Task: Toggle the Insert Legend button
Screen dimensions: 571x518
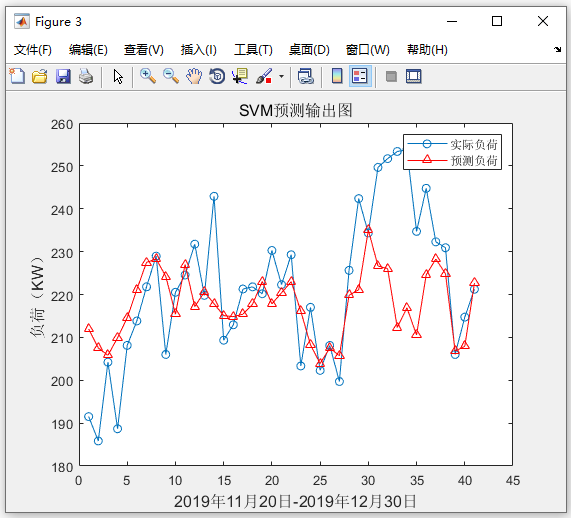Action: (x=360, y=76)
